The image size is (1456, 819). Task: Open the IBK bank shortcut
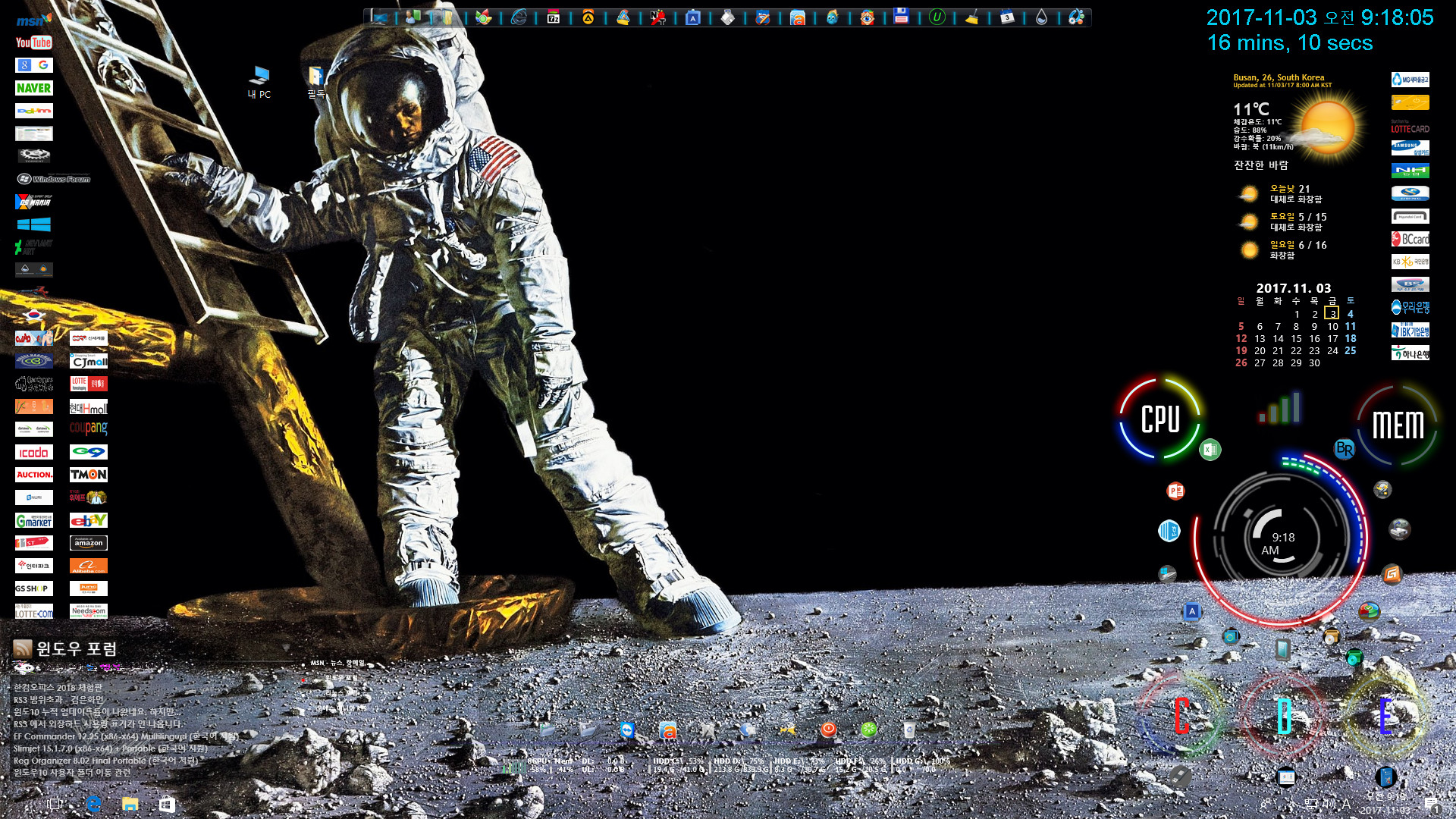coord(1410,330)
